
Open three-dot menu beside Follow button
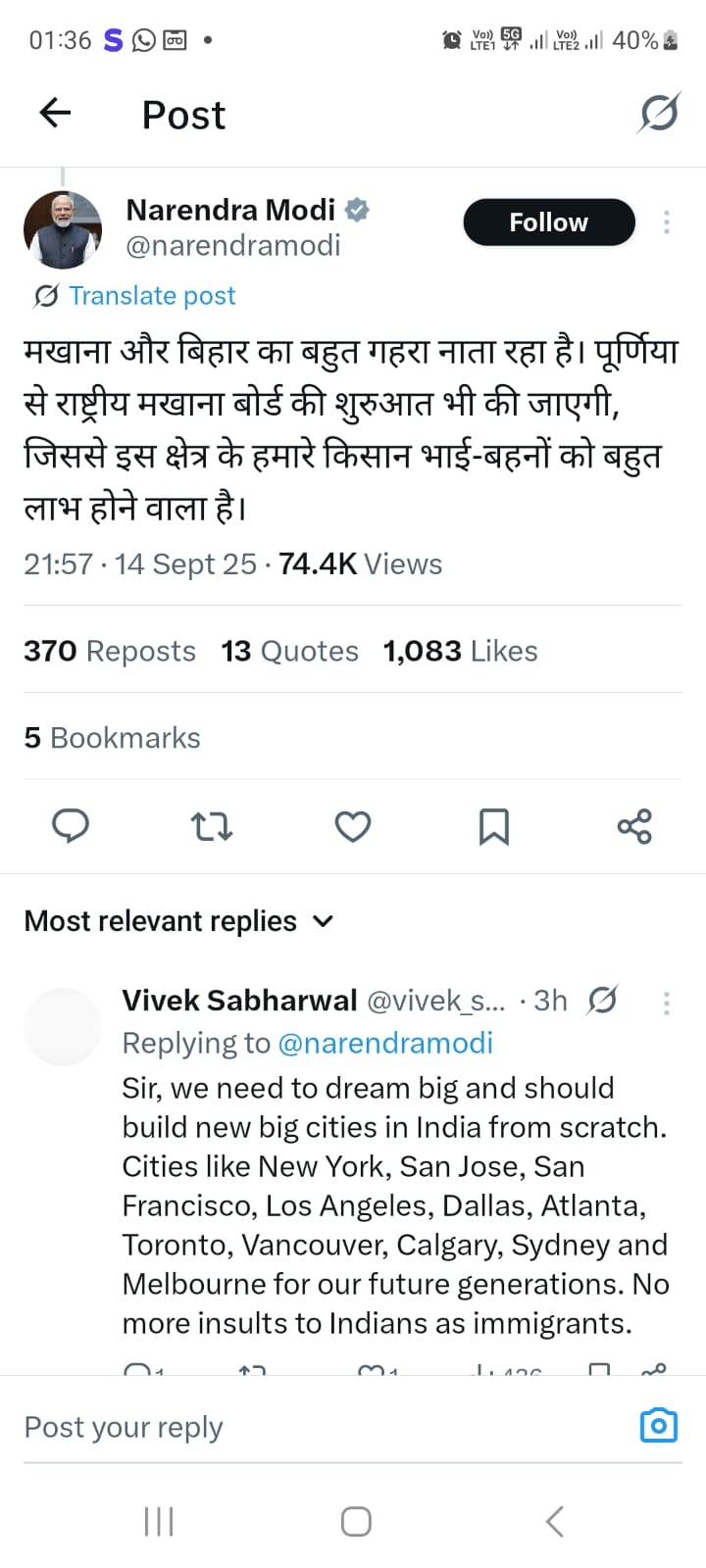click(x=667, y=222)
